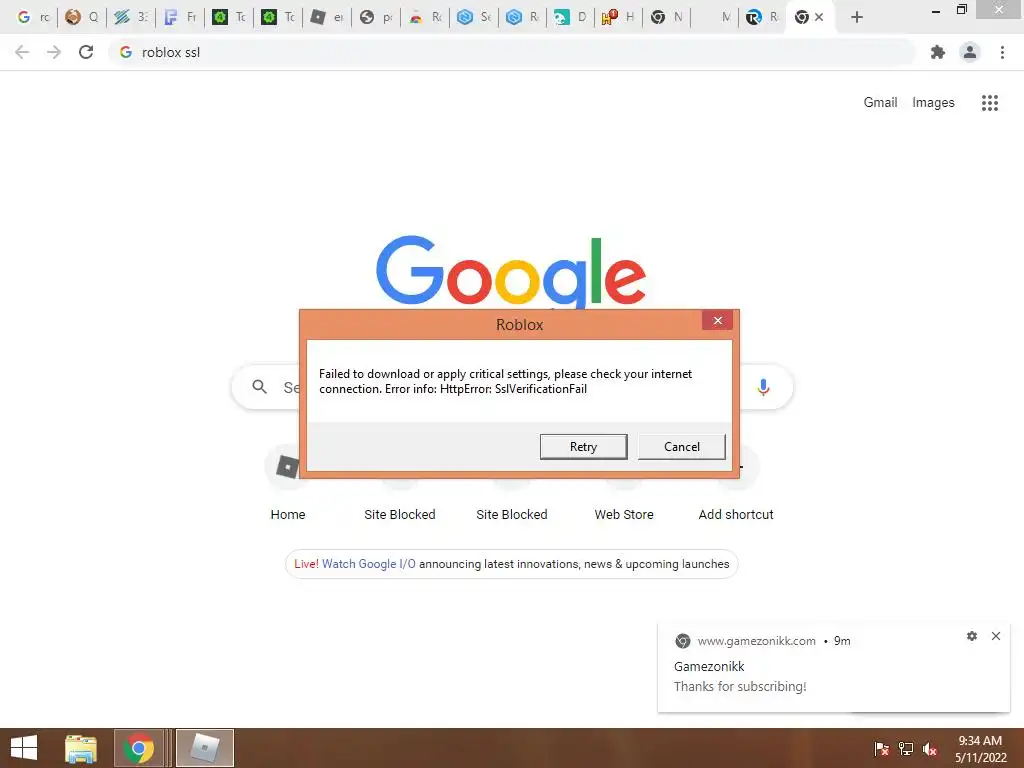Switch to Roblox on the taskbar
The image size is (1024, 768).
point(204,748)
